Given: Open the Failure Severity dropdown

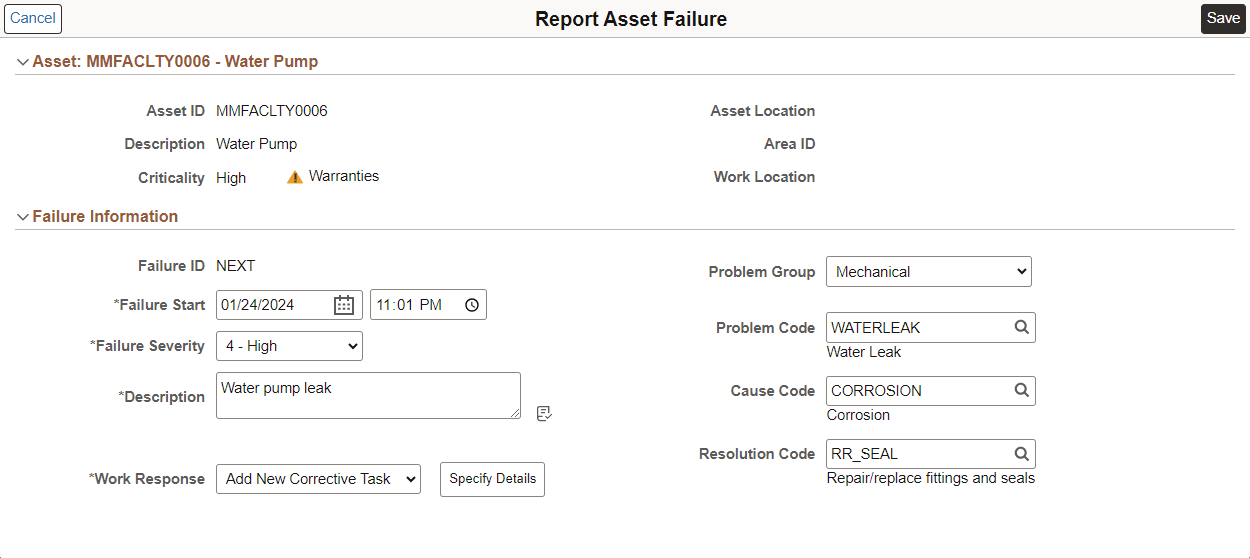Looking at the screenshot, I should 289,346.
